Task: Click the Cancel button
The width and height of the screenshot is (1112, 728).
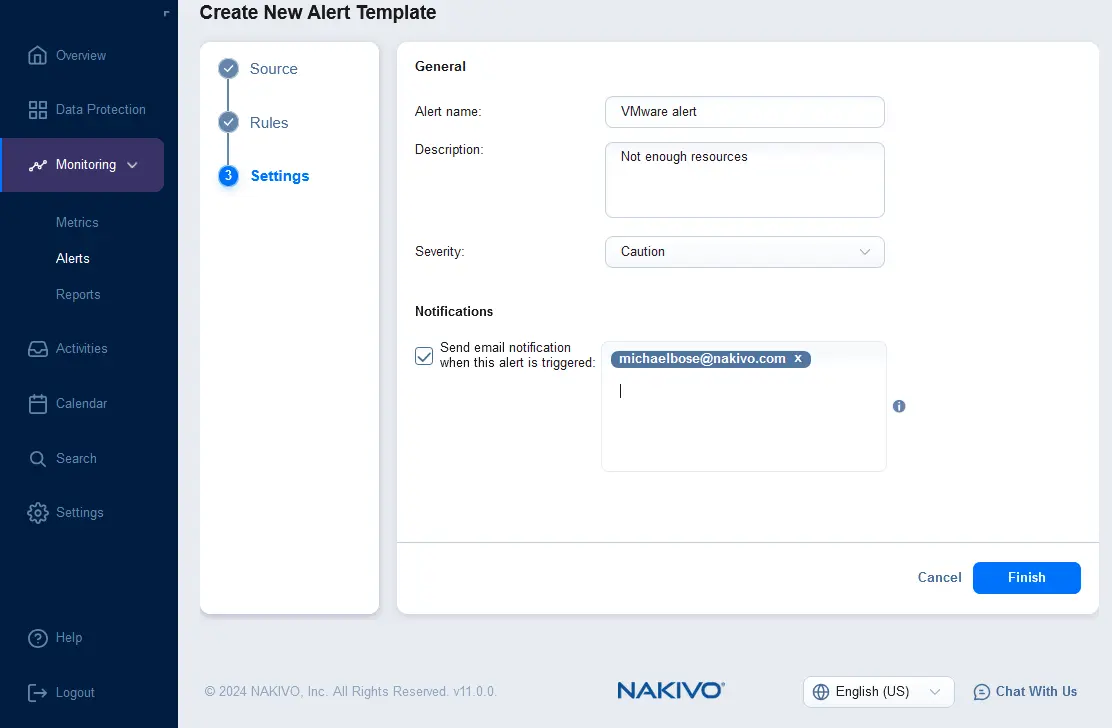Action: coord(939,578)
